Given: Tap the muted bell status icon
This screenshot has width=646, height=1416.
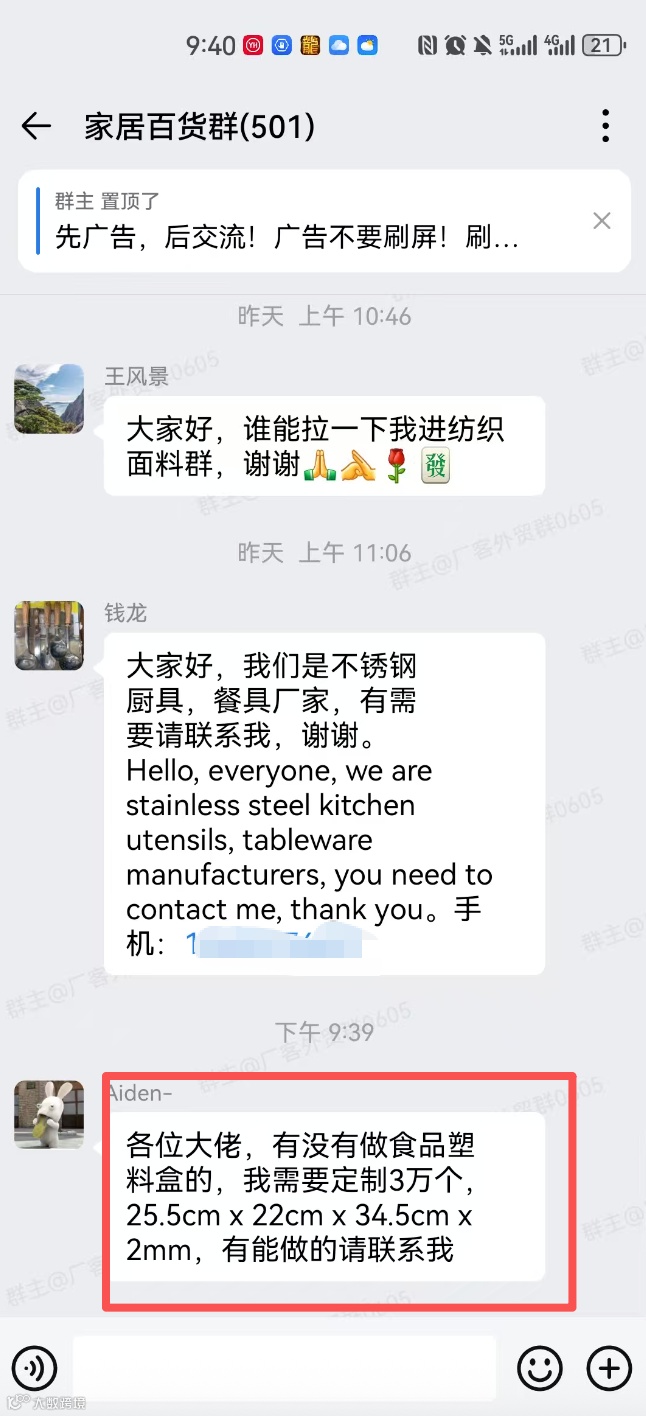Looking at the screenshot, I should pyautogui.click(x=482, y=45).
